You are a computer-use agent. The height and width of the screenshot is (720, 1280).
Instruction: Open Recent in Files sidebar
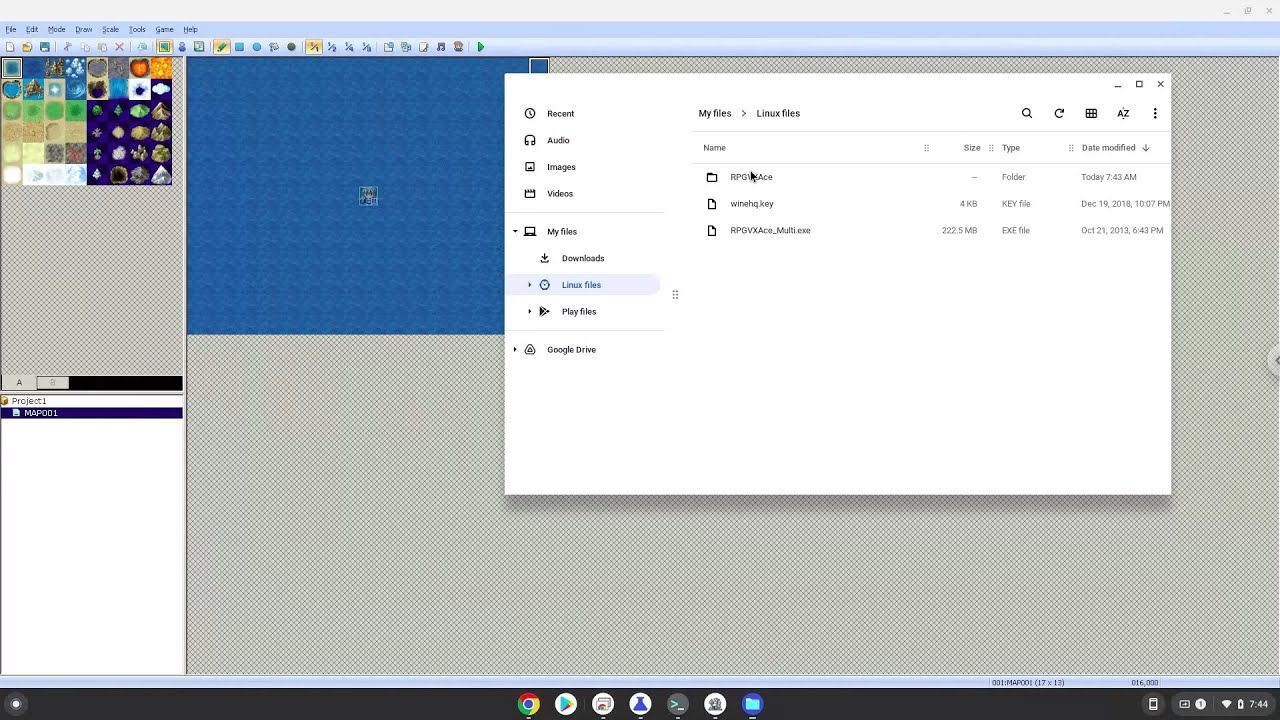[560, 113]
